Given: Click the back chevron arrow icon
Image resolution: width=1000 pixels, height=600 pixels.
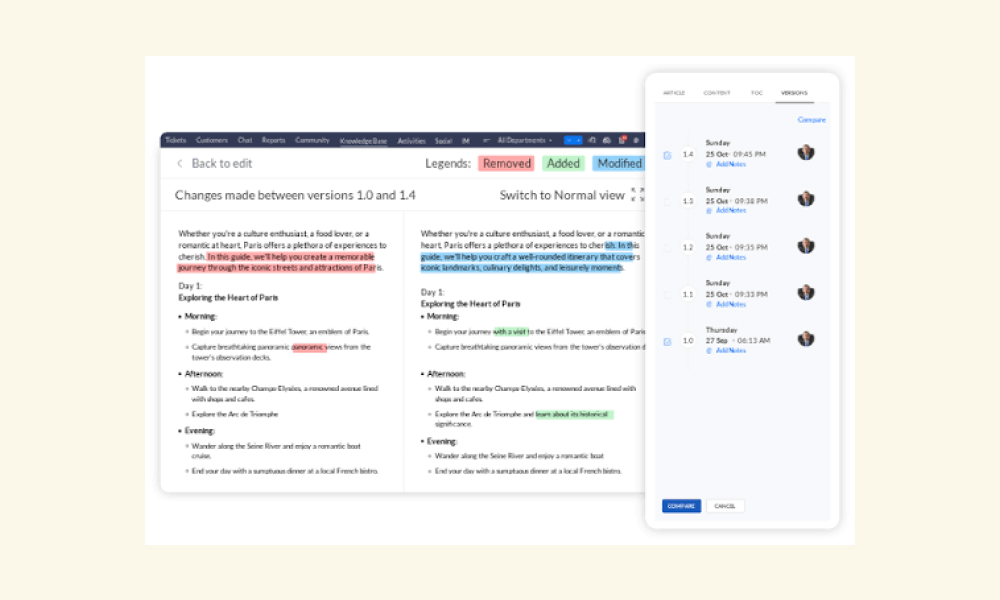Looking at the screenshot, I should (180, 163).
